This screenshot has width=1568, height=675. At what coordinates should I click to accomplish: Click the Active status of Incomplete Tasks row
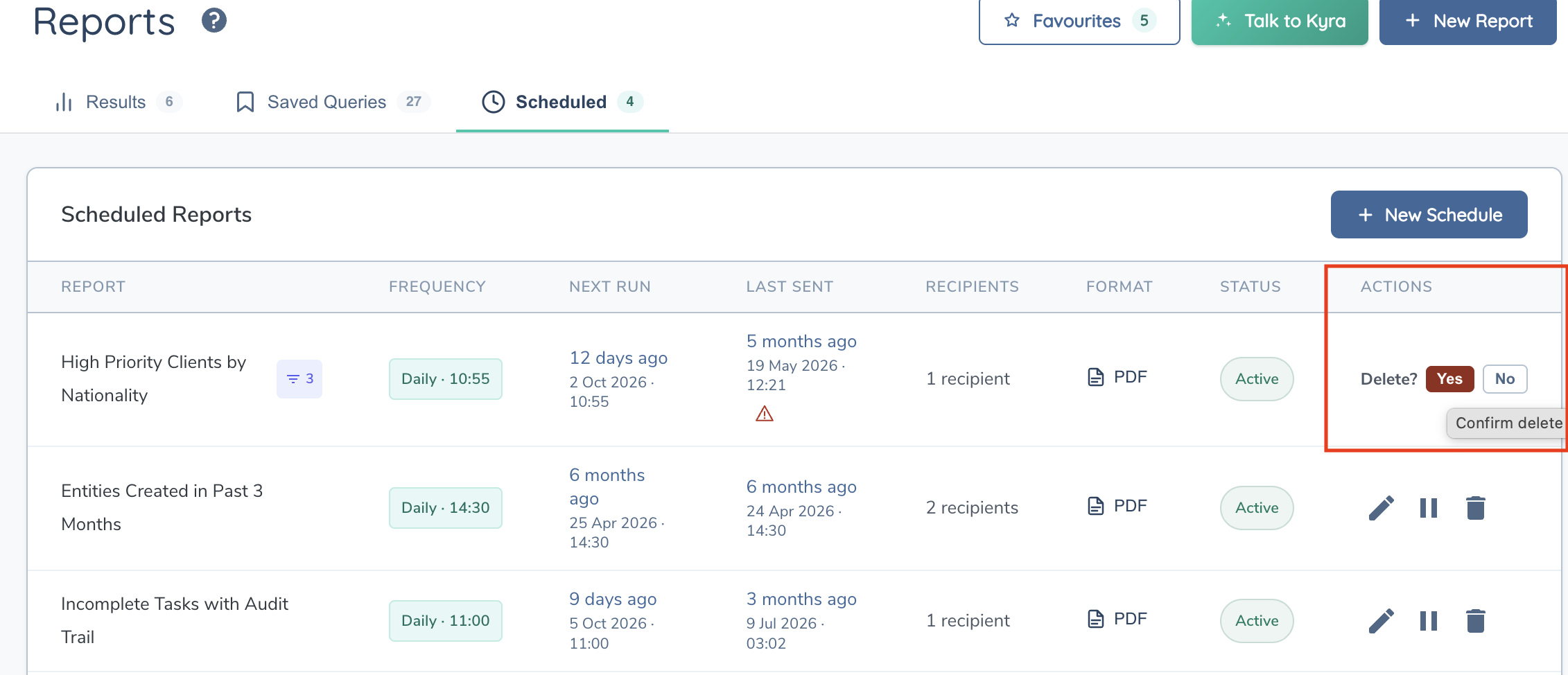tap(1257, 621)
